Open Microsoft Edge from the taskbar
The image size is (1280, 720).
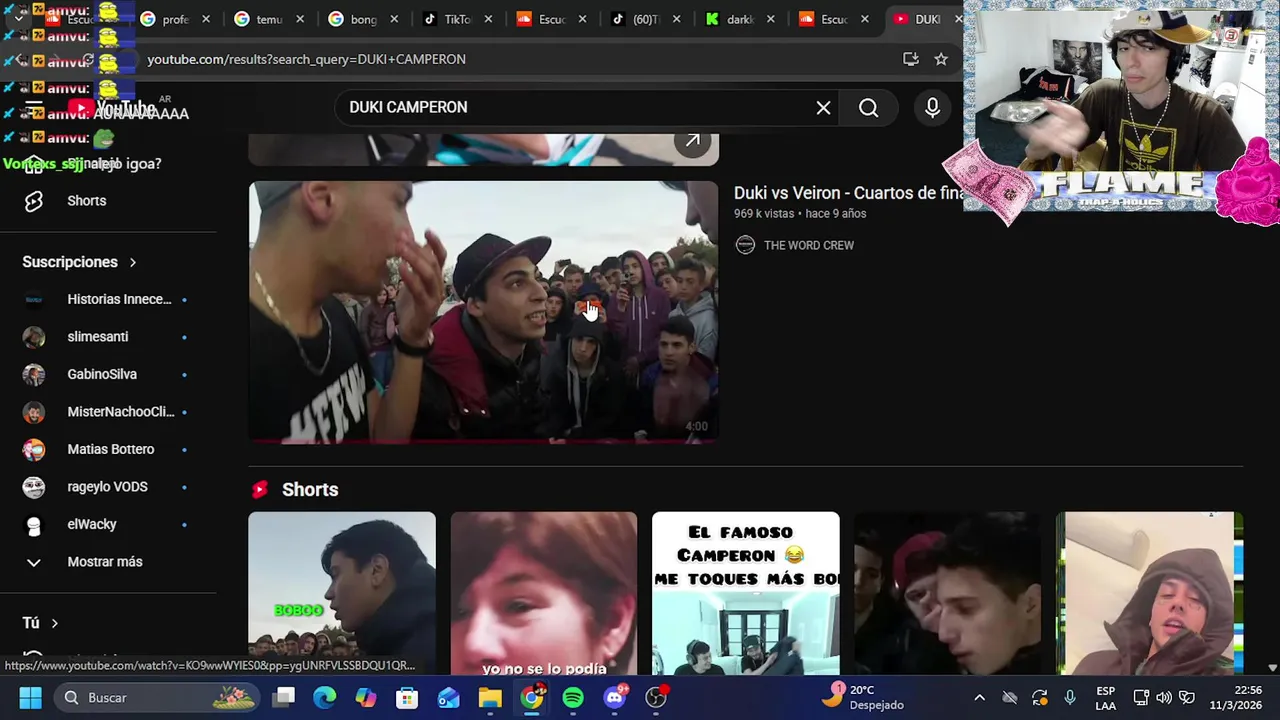point(324,697)
